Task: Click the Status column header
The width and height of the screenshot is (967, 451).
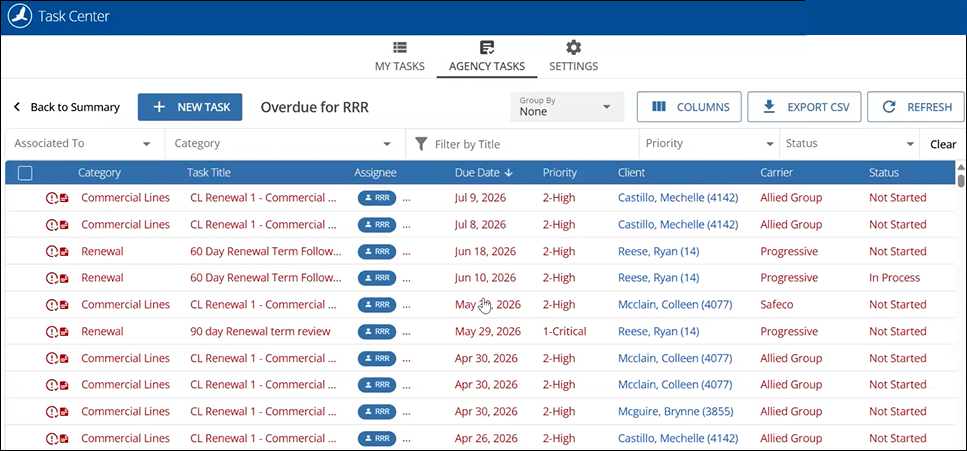Action: (884, 173)
